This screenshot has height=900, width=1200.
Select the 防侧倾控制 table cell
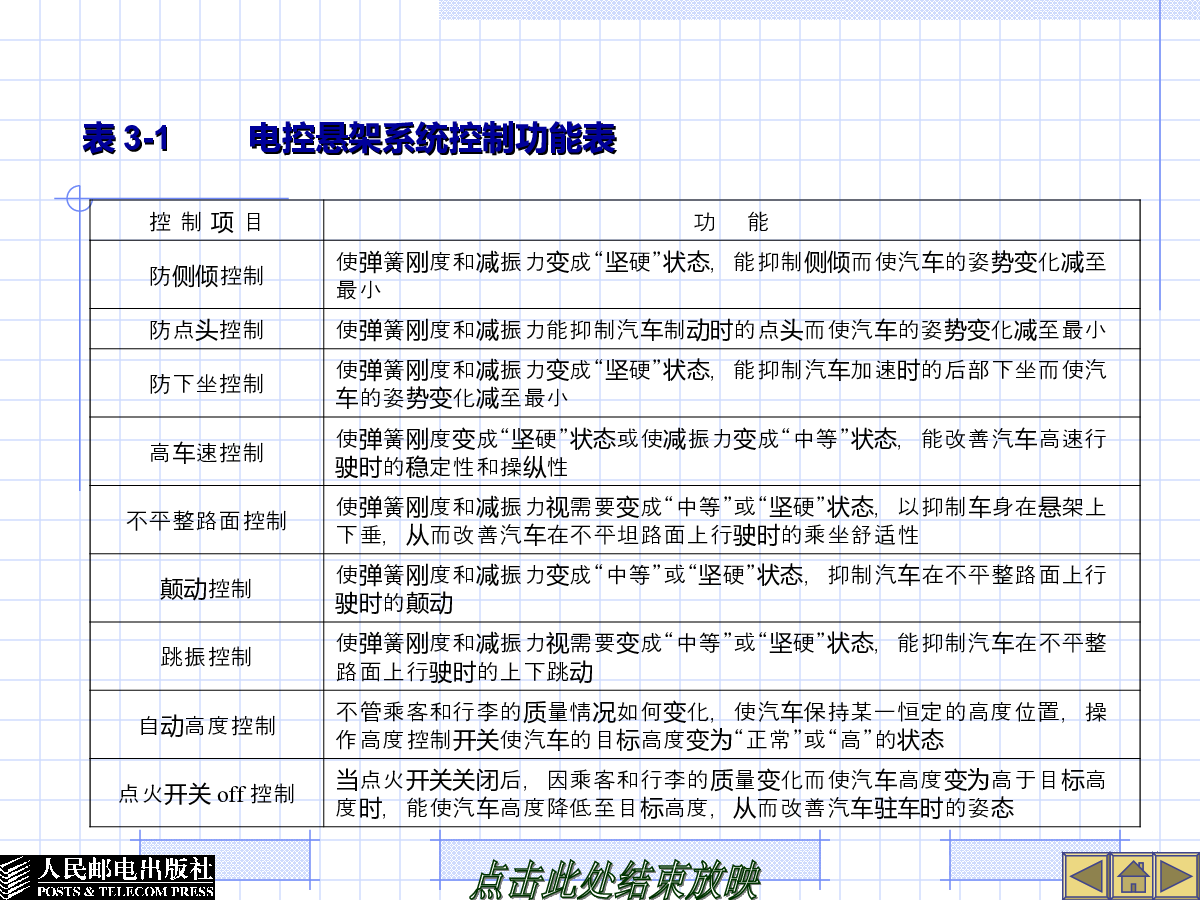pyautogui.click(x=206, y=275)
